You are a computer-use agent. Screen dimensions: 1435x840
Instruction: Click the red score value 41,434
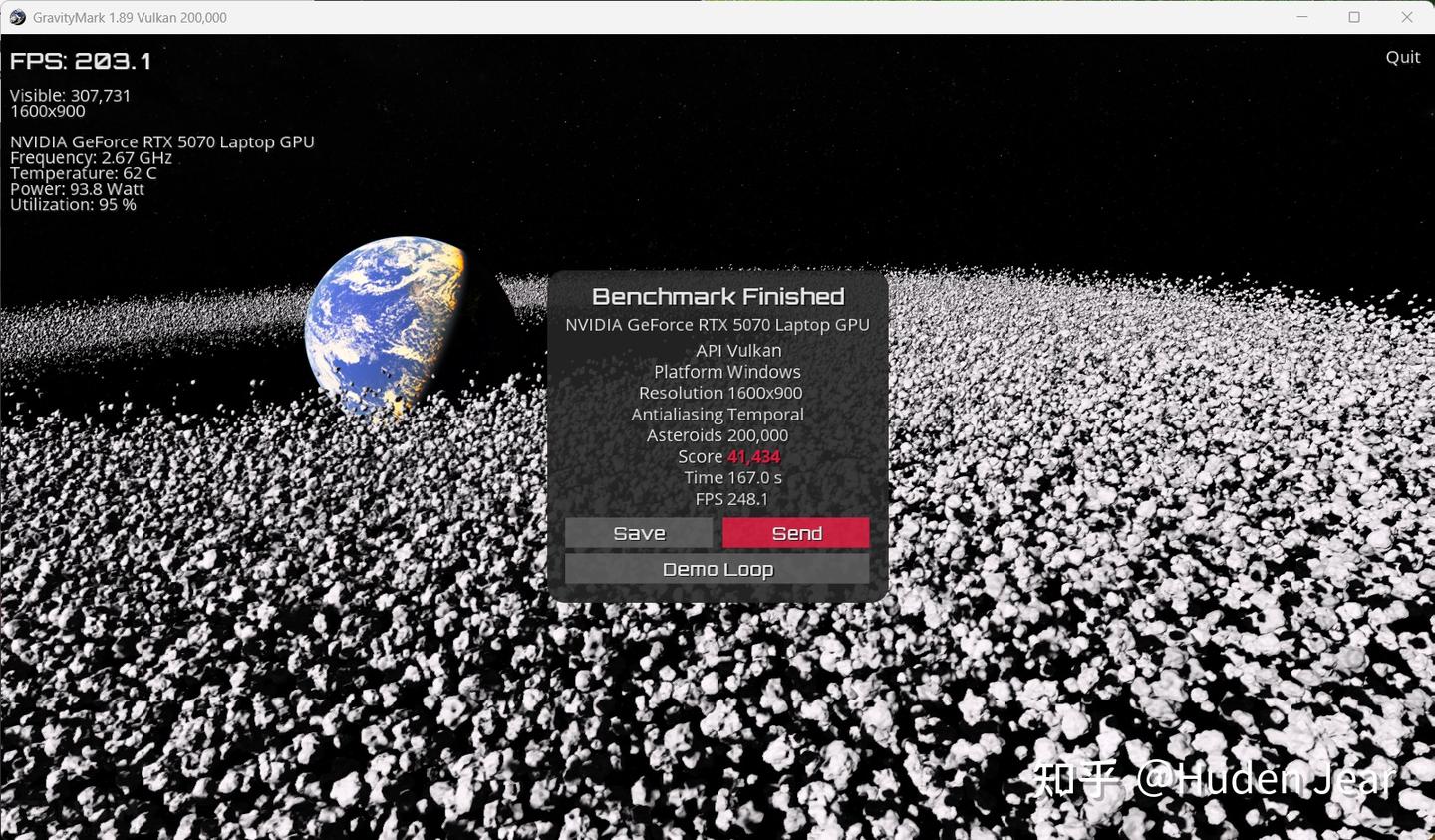(x=754, y=457)
